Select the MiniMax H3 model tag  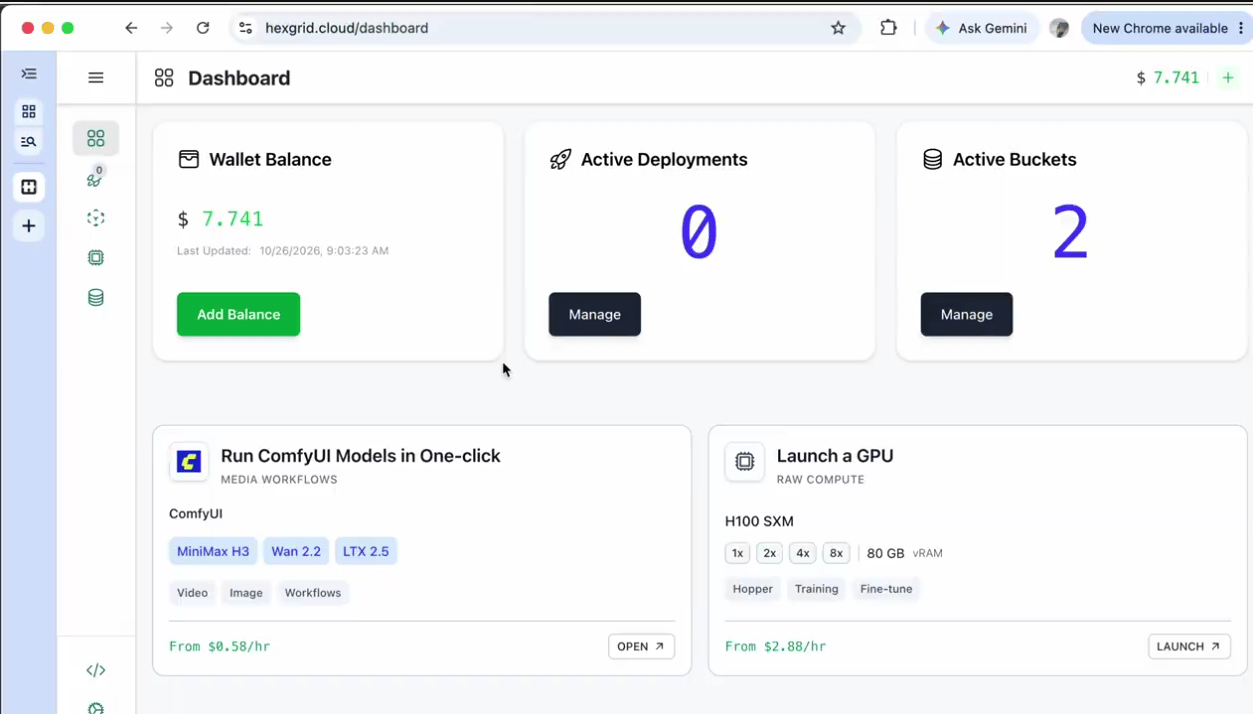click(213, 551)
